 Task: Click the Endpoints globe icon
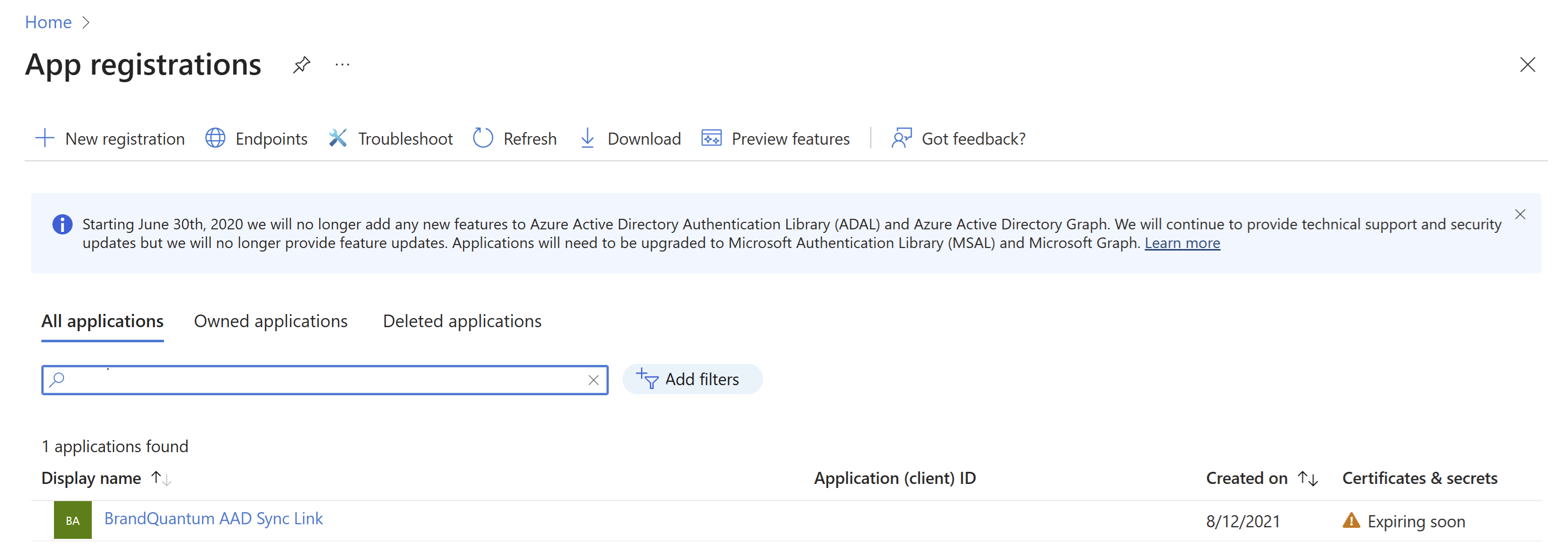tap(215, 138)
